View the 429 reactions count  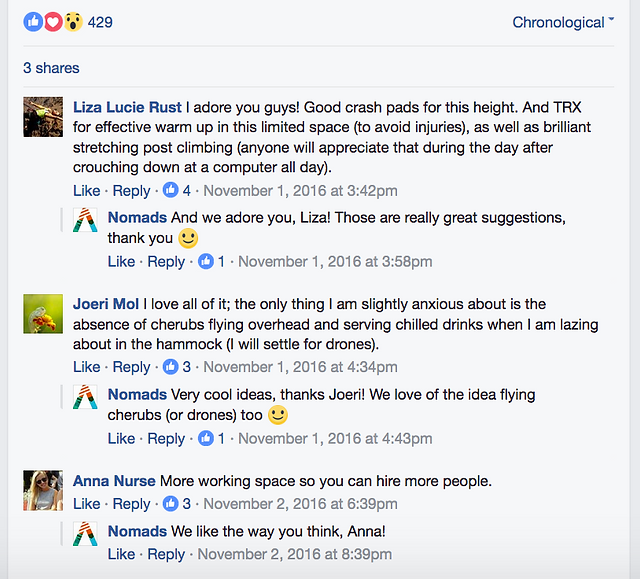(x=100, y=22)
